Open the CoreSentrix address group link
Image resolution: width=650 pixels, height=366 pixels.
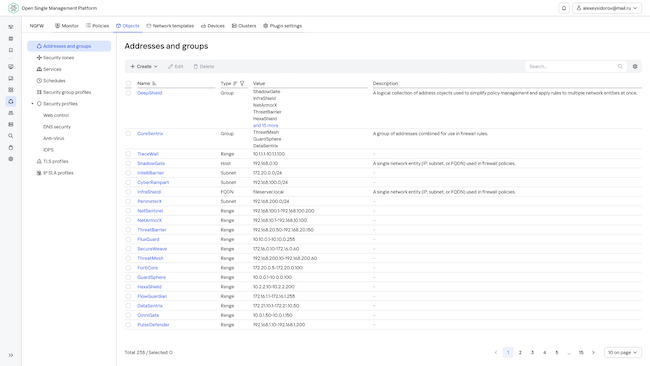(x=150, y=133)
